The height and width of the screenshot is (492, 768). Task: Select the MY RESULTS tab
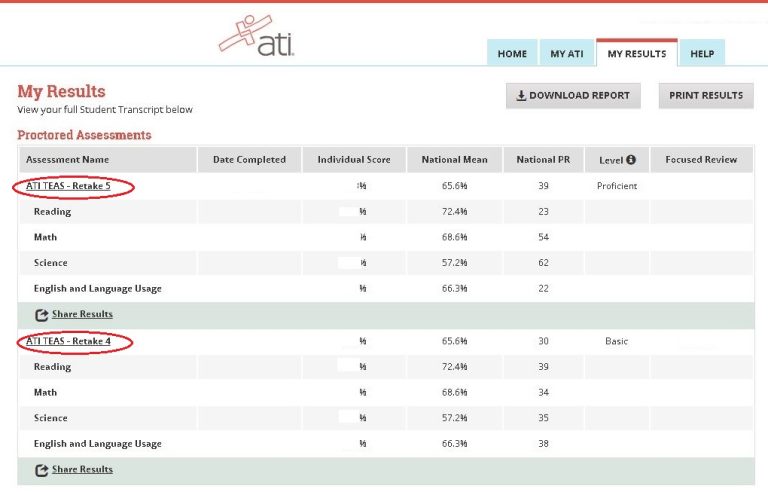click(636, 54)
